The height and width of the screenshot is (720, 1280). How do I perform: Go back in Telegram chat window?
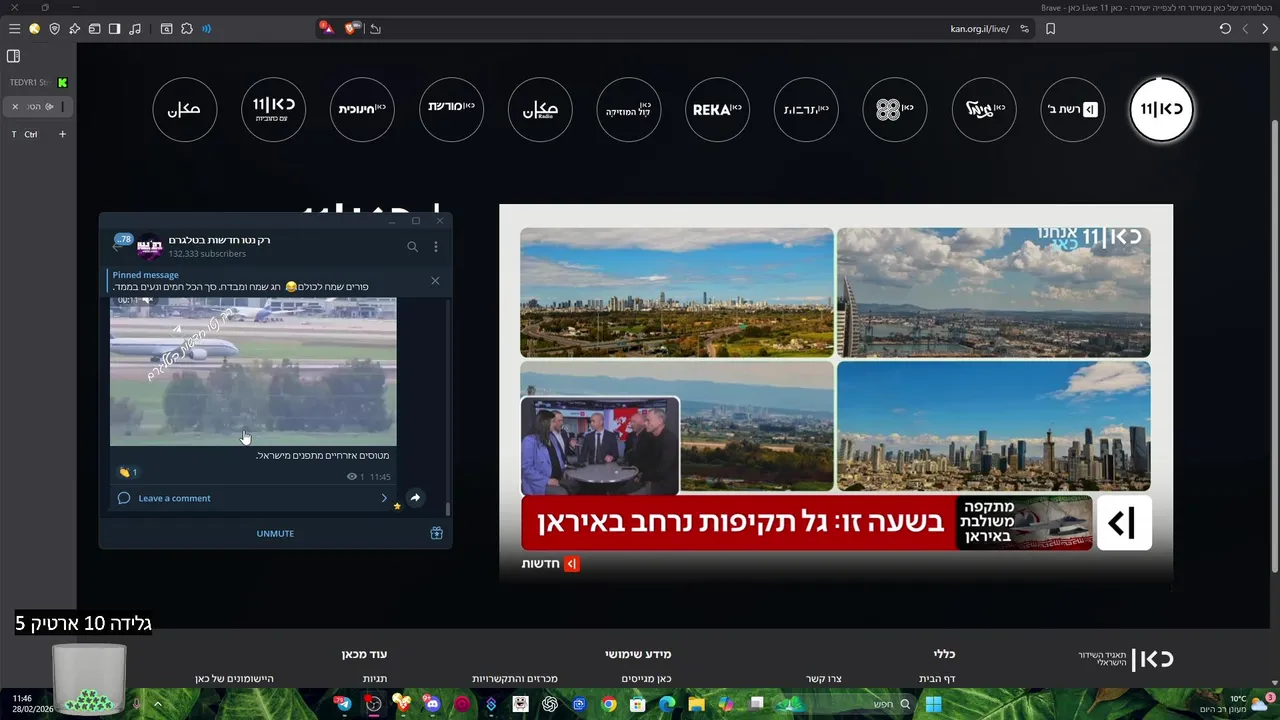click(116, 246)
